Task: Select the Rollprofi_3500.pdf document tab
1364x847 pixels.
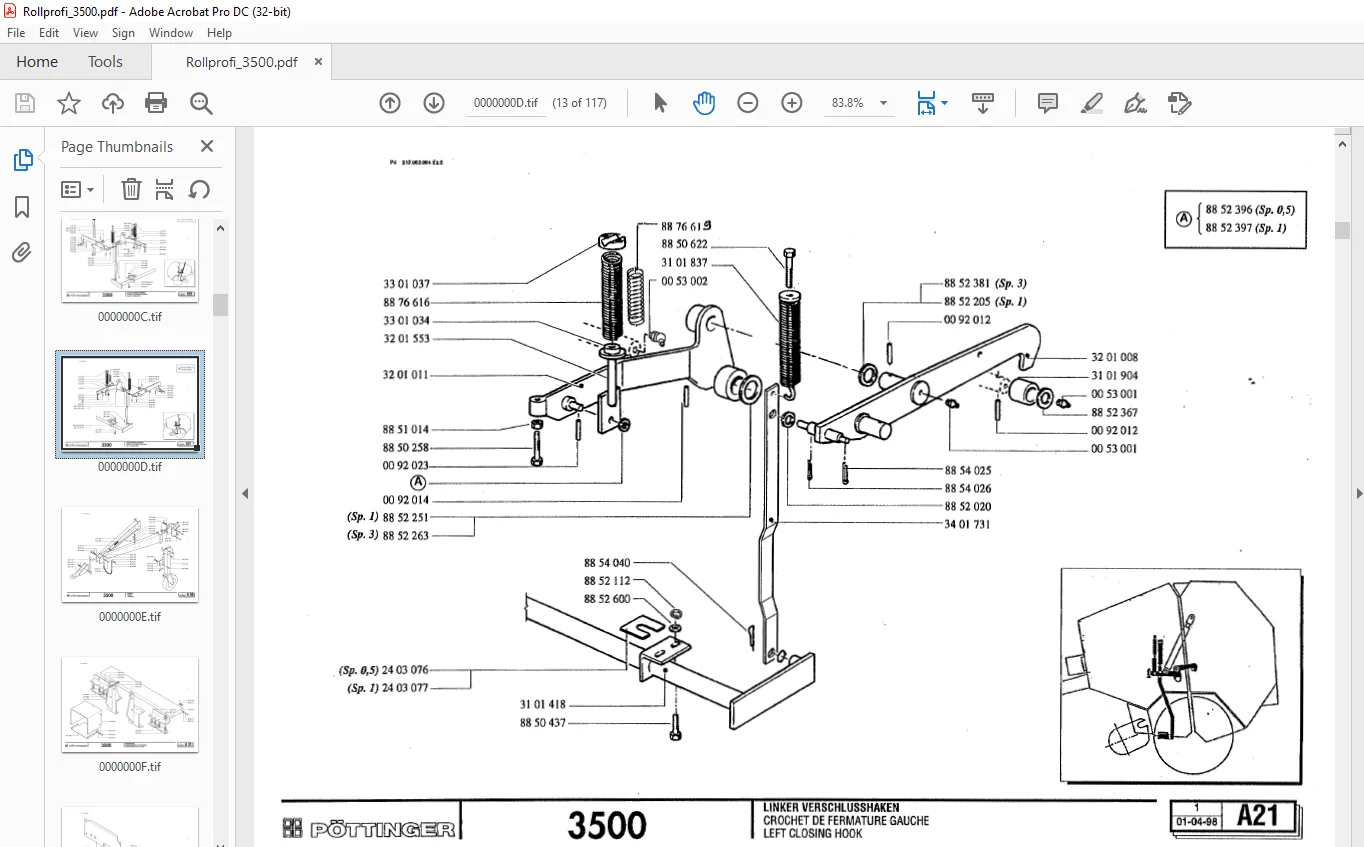Action: pos(242,61)
